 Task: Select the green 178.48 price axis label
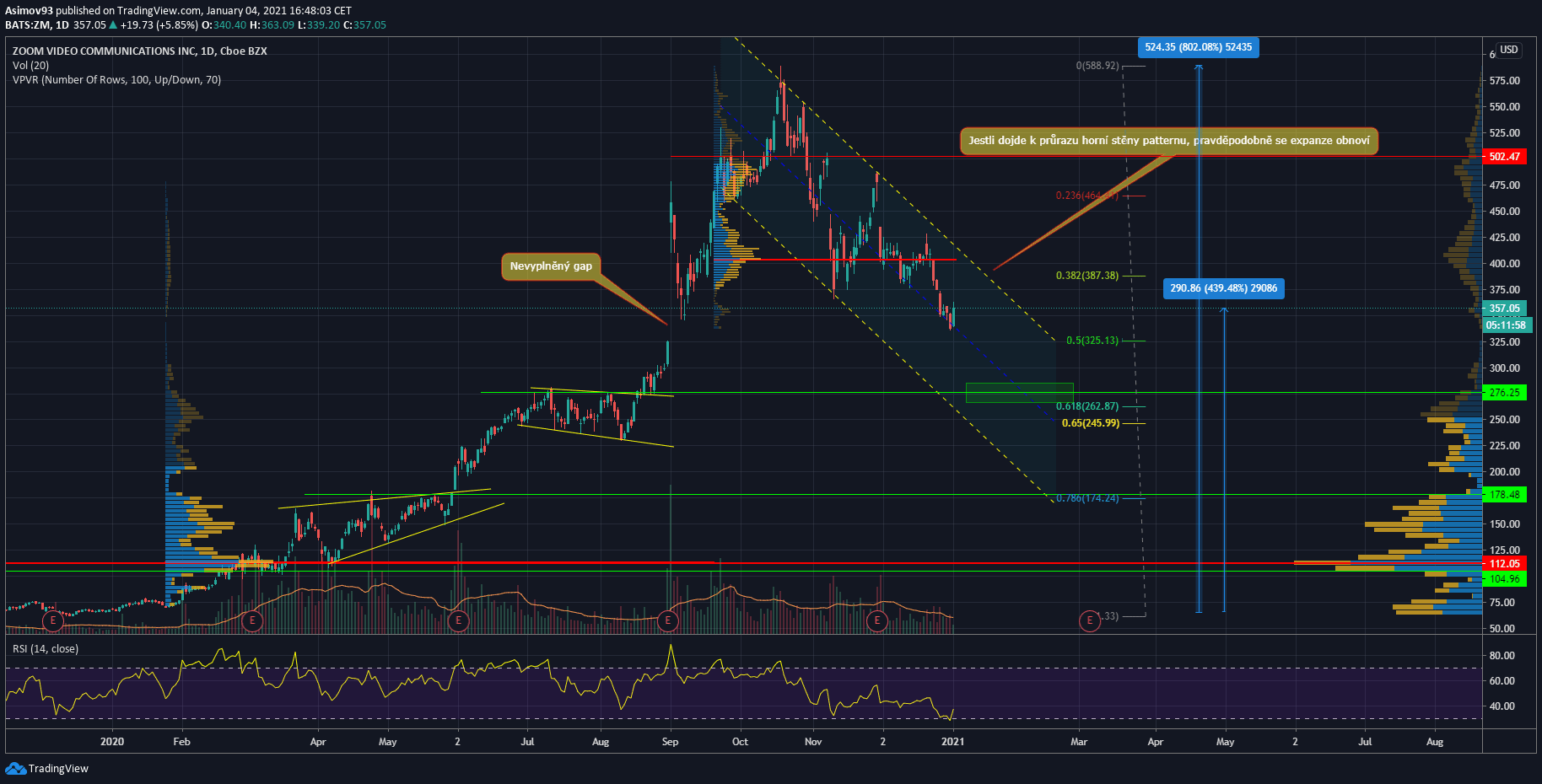[x=1504, y=495]
